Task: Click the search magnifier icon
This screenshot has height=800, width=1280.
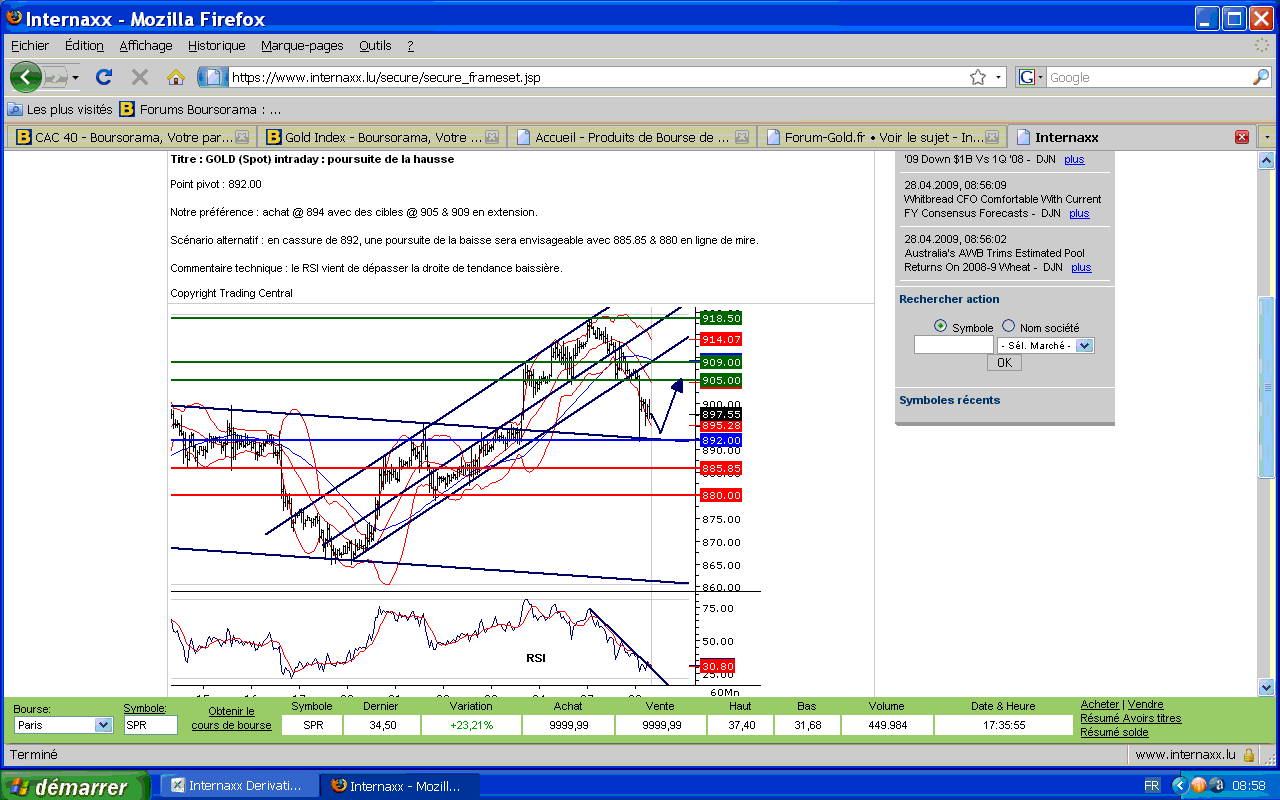Action: [1261, 77]
